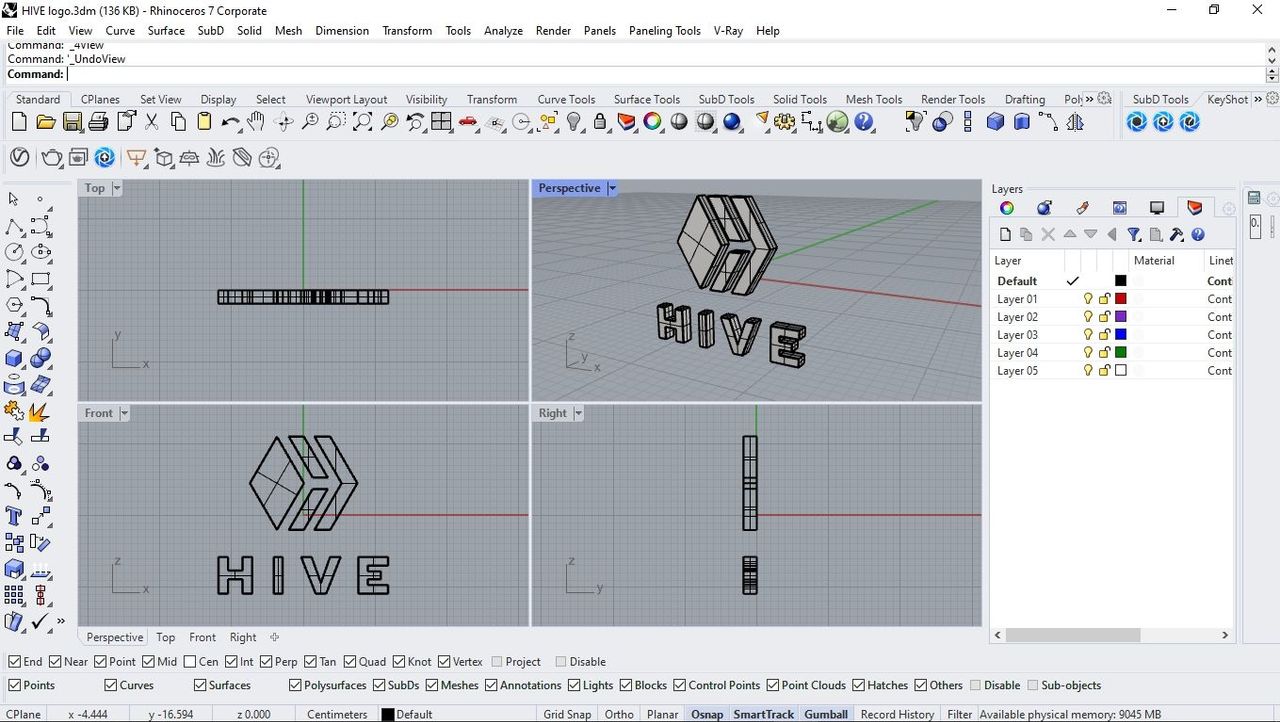Viewport: 1280px width, 722px height.
Task: Change the red color swatch of Layer 01
Action: coord(1121,299)
